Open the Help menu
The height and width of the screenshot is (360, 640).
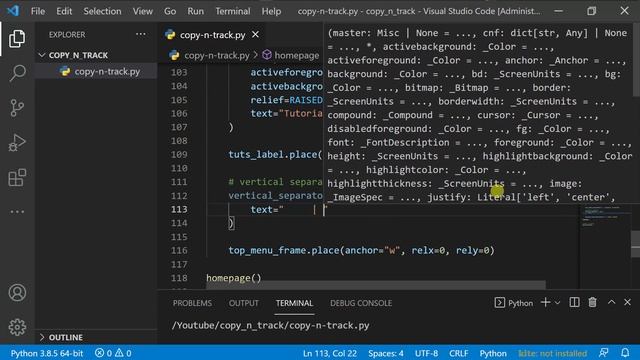pos(271,11)
